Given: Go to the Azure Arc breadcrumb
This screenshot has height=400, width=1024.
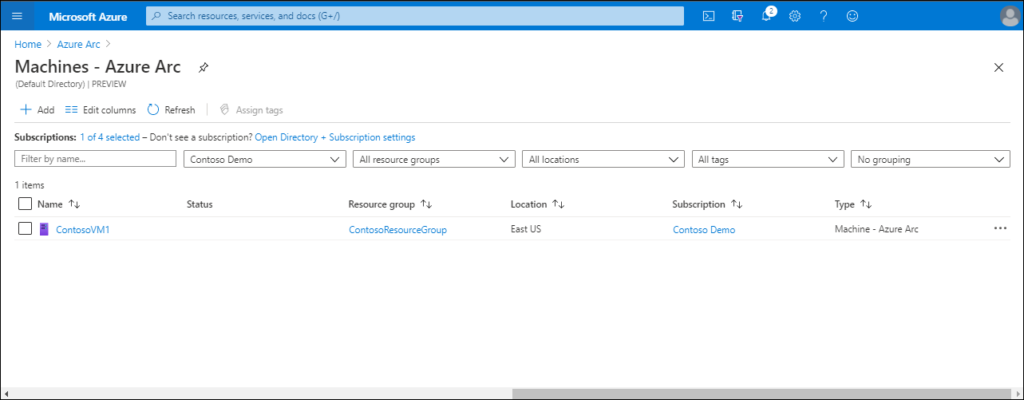Looking at the screenshot, I should pos(78,44).
